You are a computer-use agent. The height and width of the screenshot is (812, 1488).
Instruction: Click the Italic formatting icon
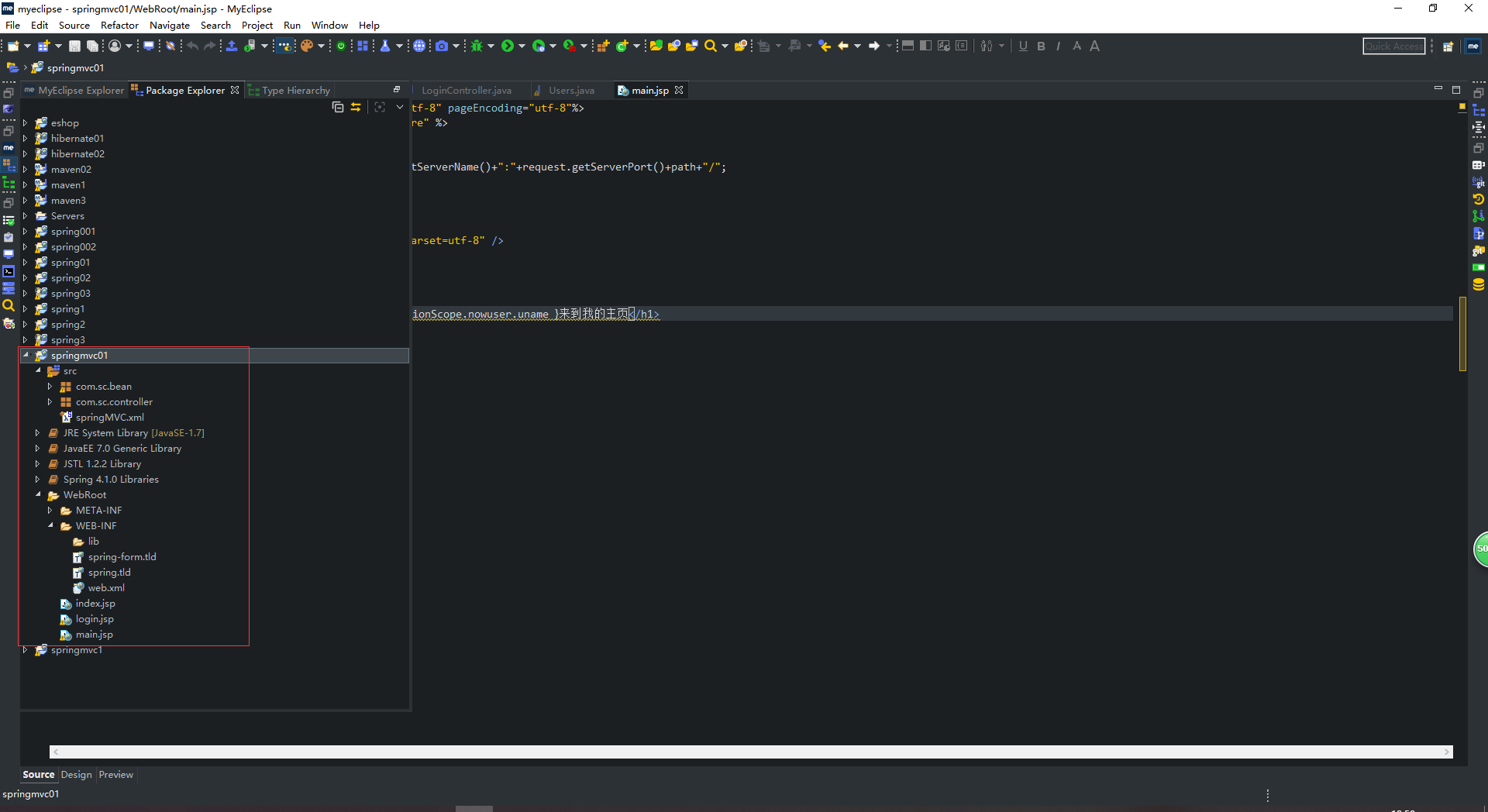coord(1058,46)
